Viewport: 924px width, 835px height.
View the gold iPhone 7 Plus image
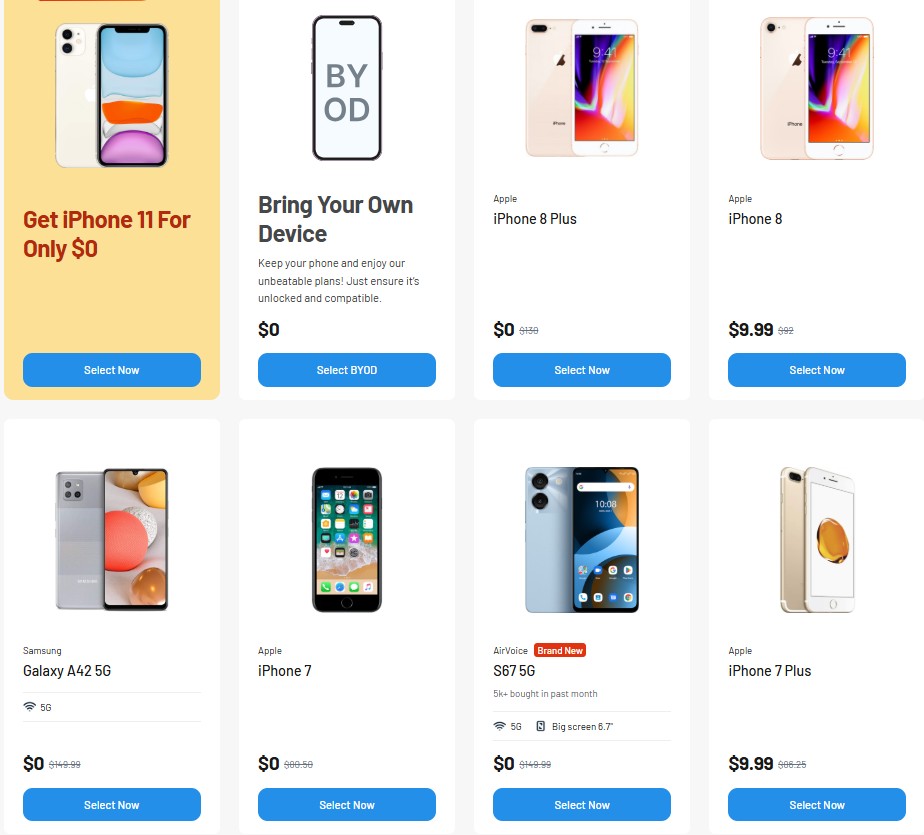(816, 539)
